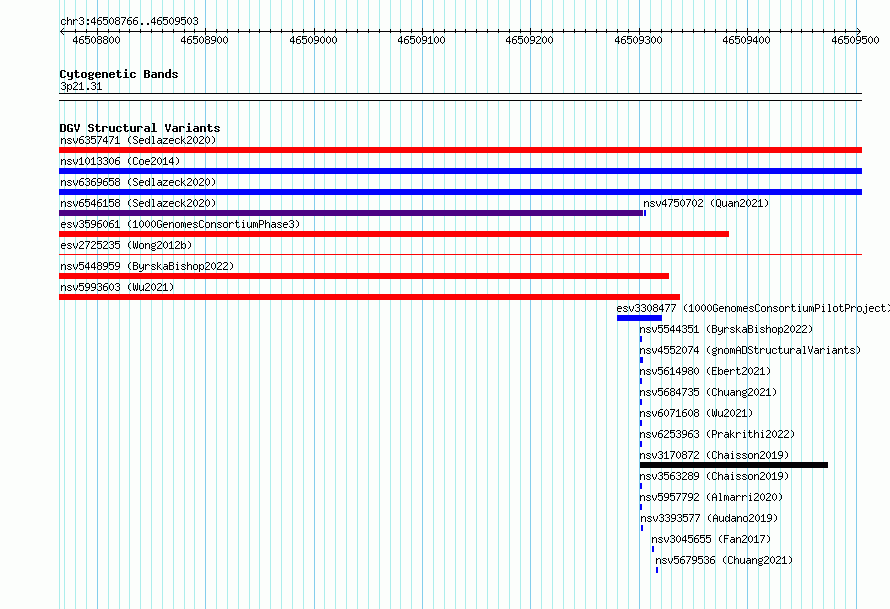Click the nsv5684735 (Chuang2021) label
Image resolution: width=890 pixels, height=609 pixels.
point(708,392)
